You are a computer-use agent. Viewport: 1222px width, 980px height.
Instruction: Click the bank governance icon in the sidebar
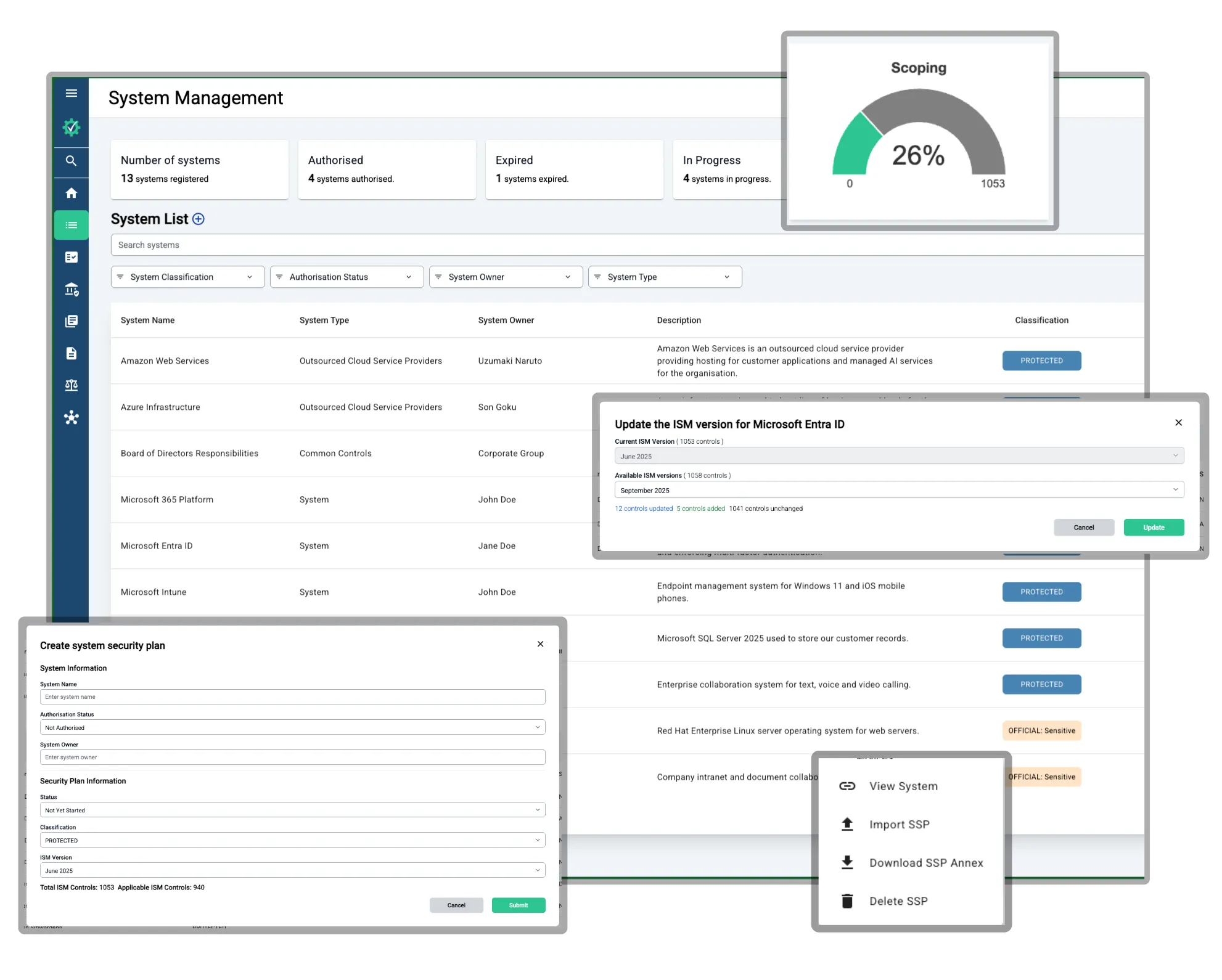[x=72, y=289]
